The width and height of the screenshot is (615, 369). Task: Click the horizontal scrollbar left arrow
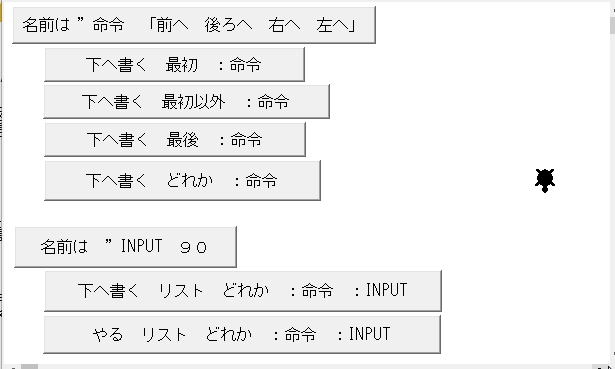(12, 367)
